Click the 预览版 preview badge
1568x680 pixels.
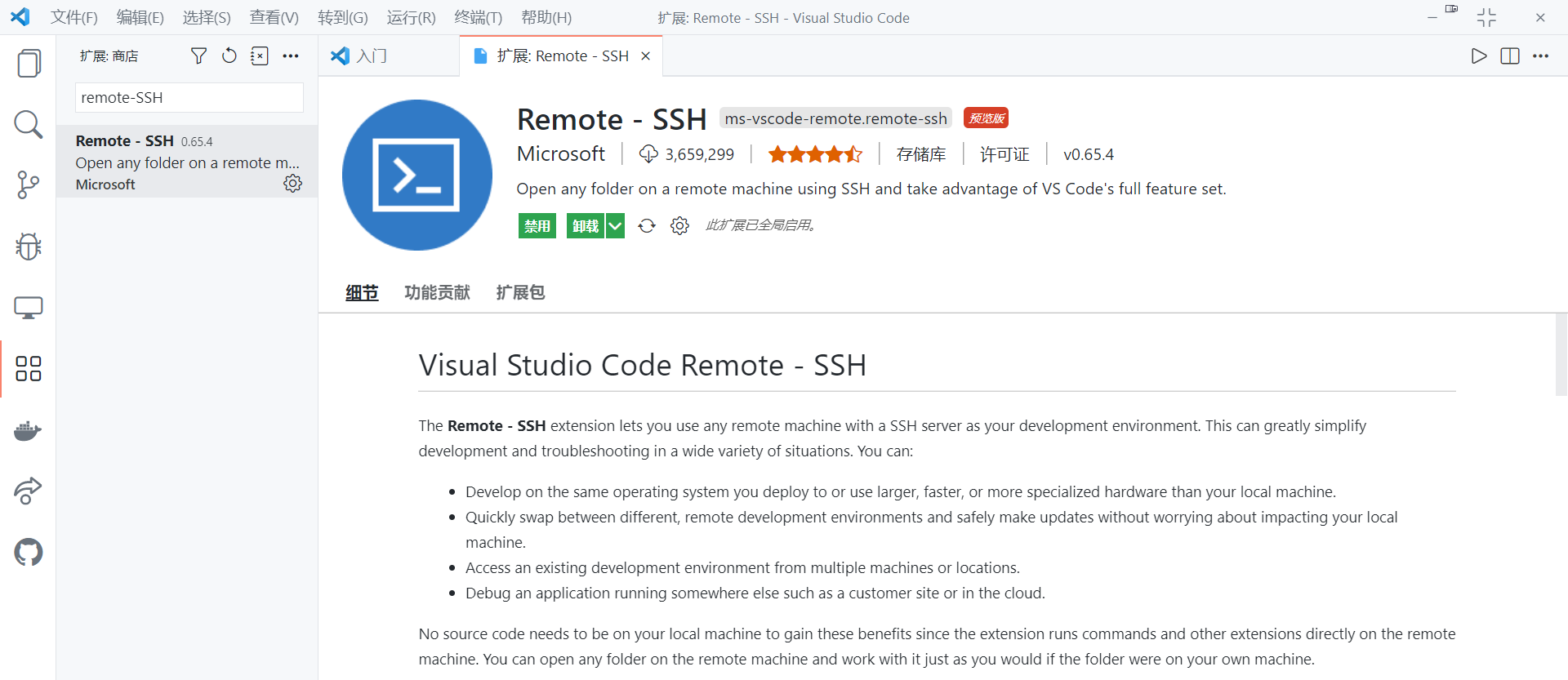[986, 118]
